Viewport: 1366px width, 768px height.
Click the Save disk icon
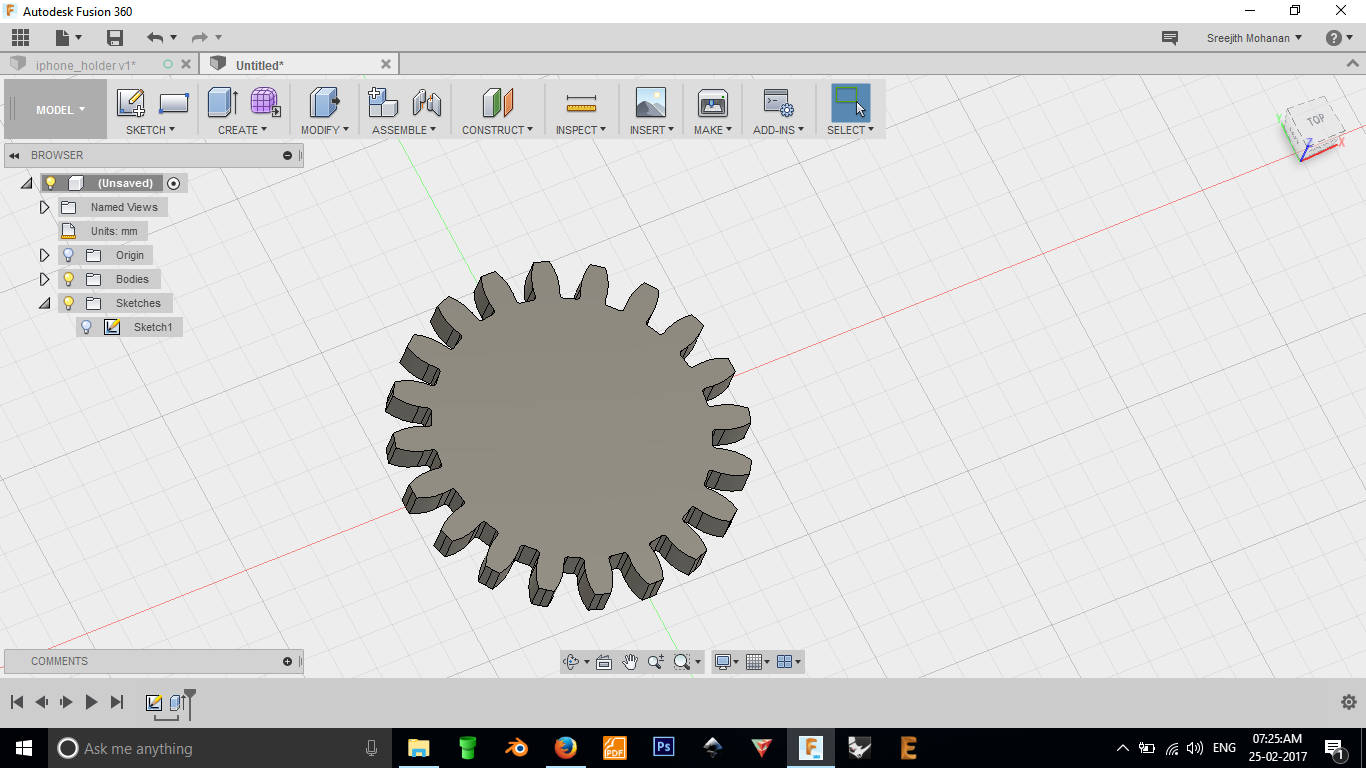point(115,38)
